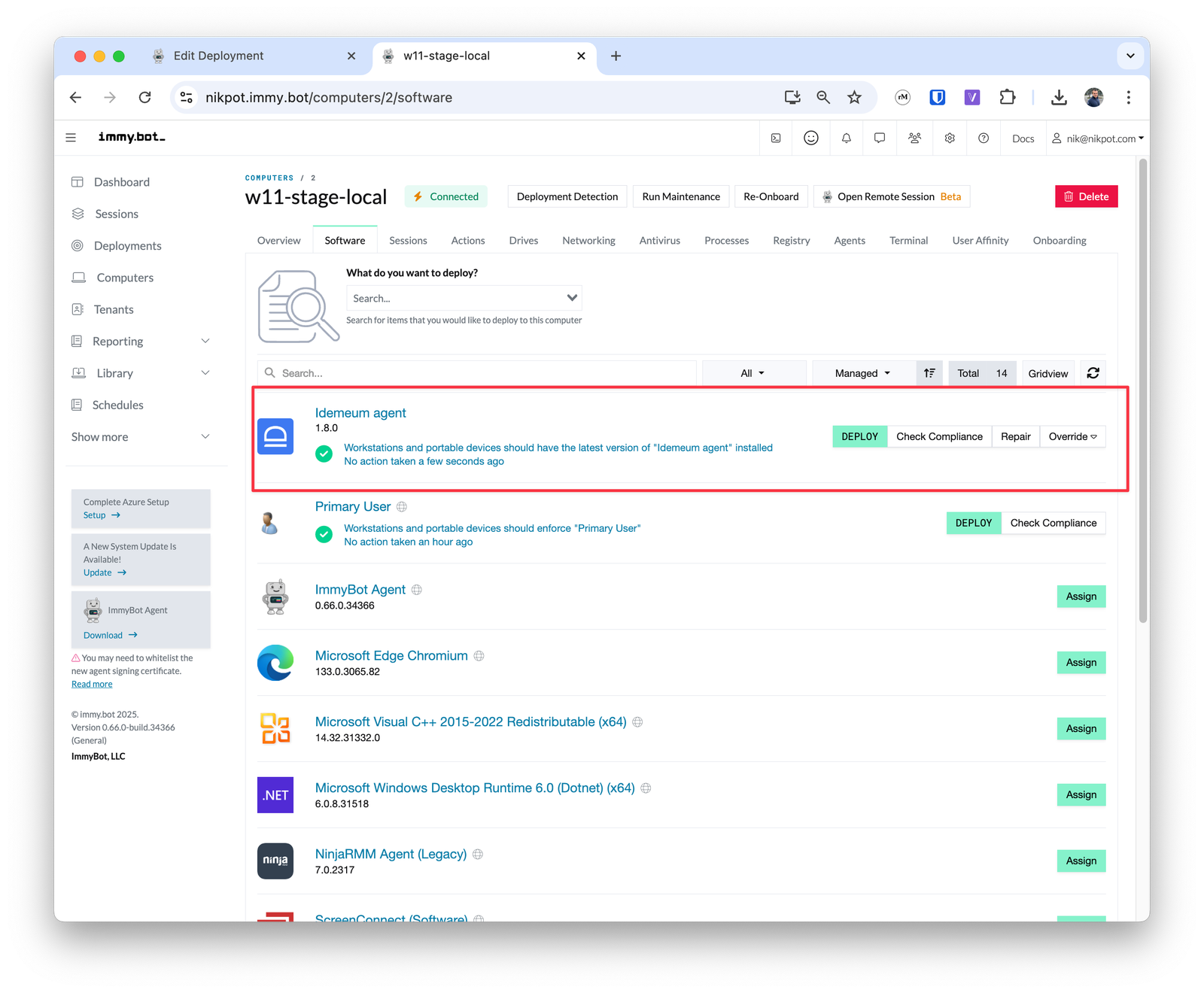Image resolution: width=1204 pixels, height=993 pixels.
Task: Open the help question mark icon
Action: tap(984, 138)
